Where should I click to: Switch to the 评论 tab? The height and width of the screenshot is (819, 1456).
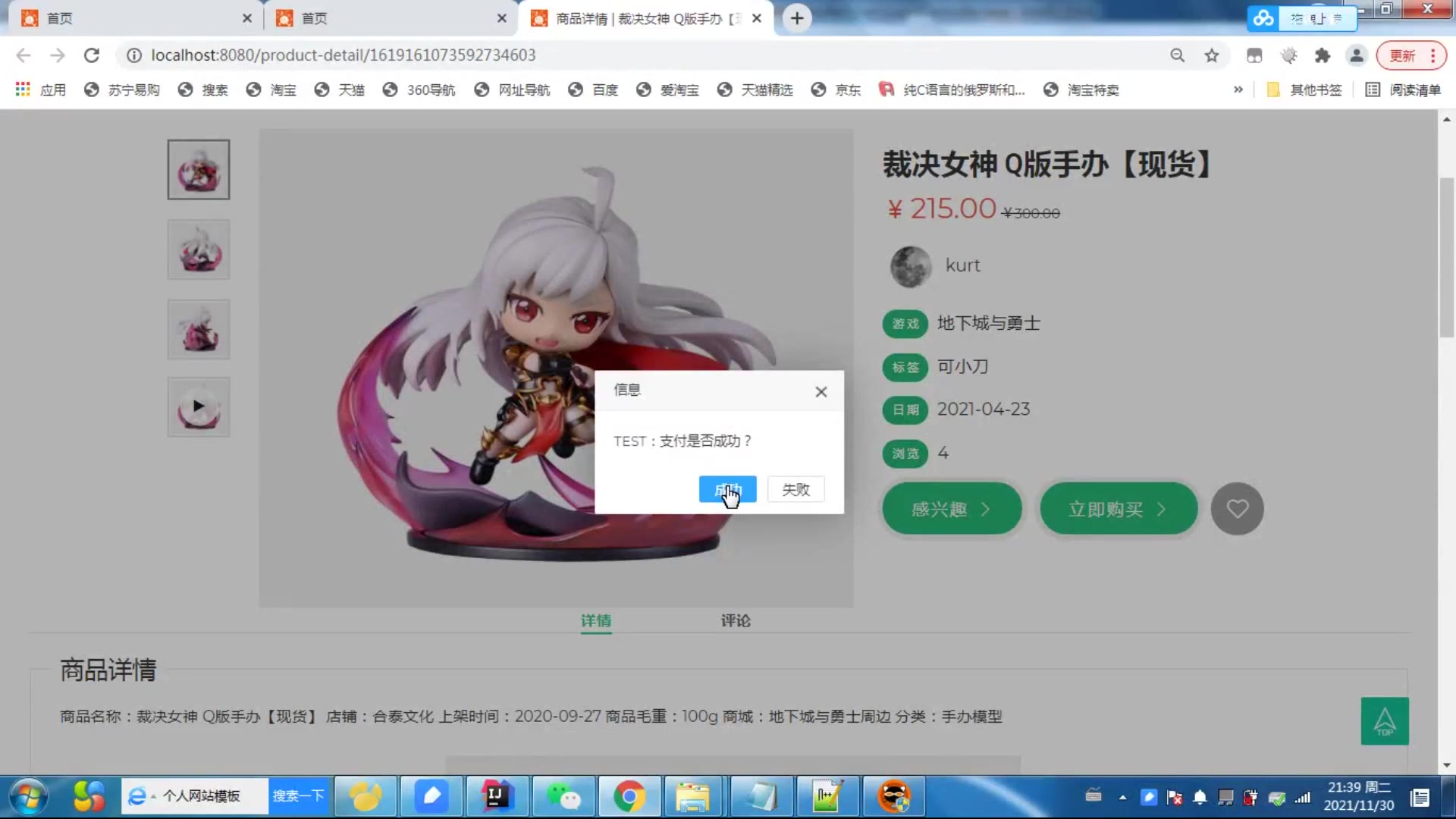[x=736, y=620]
